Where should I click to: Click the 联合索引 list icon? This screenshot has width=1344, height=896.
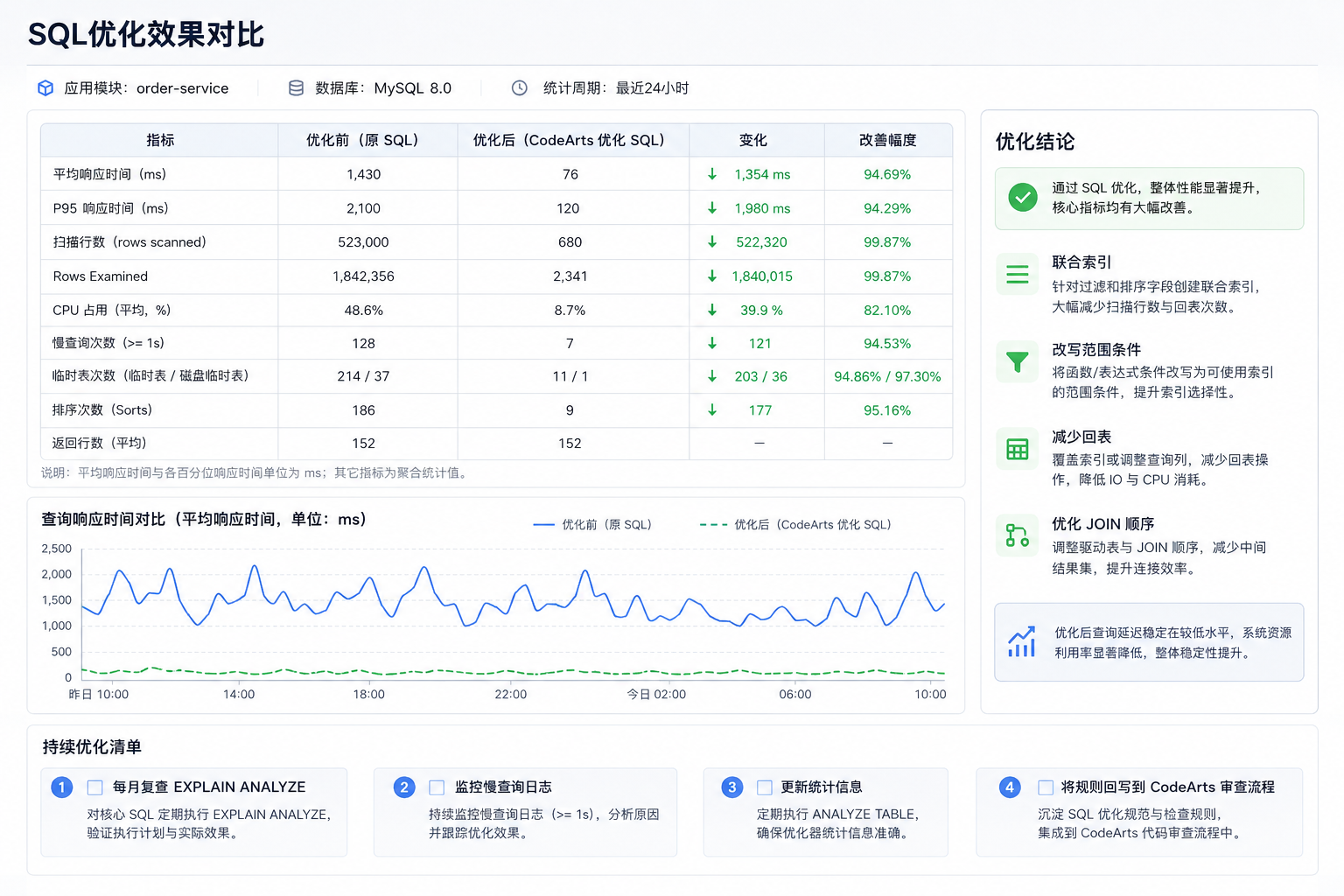click(x=1017, y=274)
